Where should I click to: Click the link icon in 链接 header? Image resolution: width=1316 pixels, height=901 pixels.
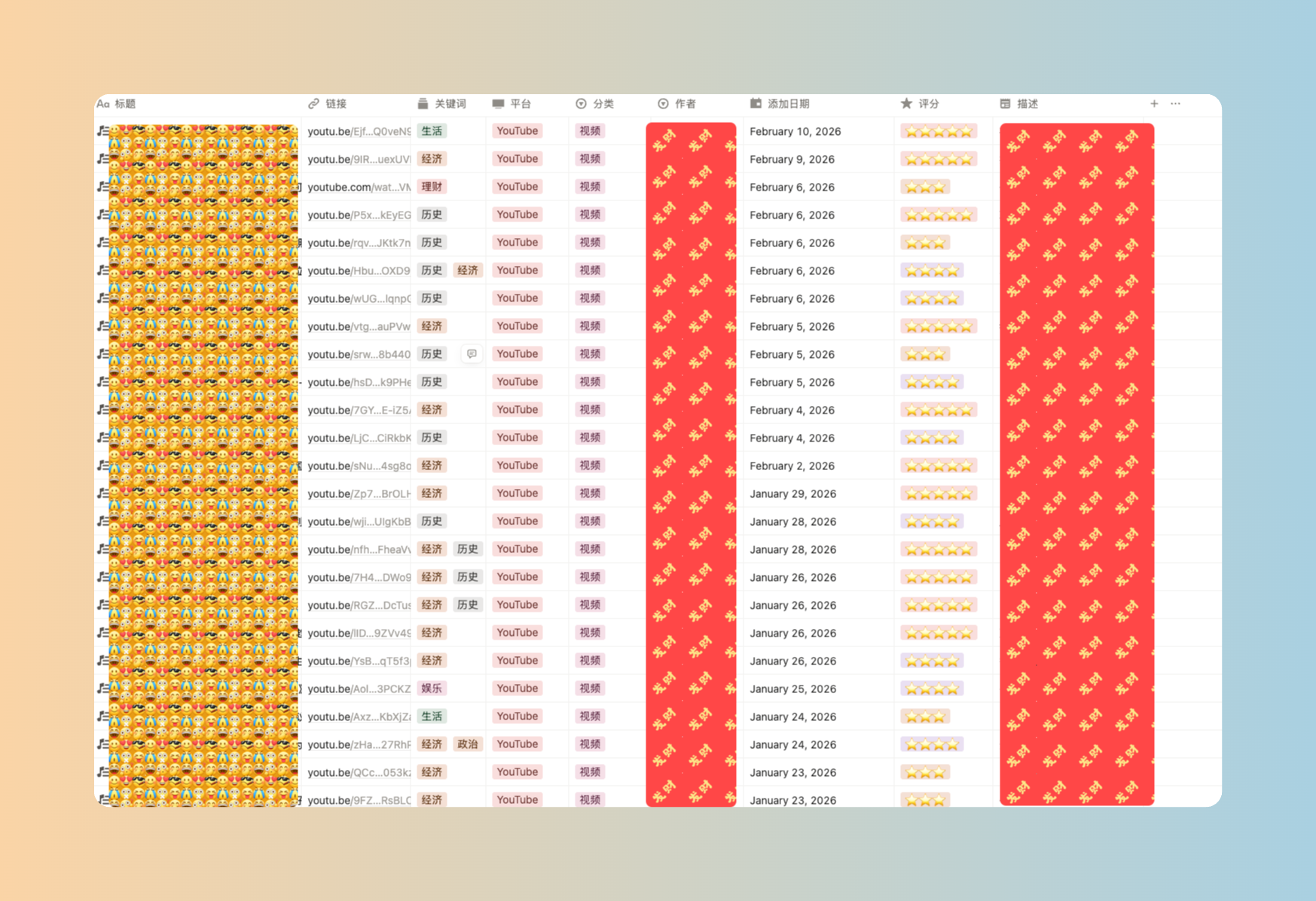314,104
